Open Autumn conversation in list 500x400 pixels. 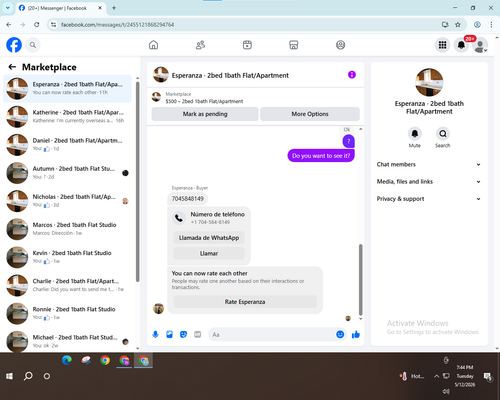pyautogui.click(x=67, y=173)
